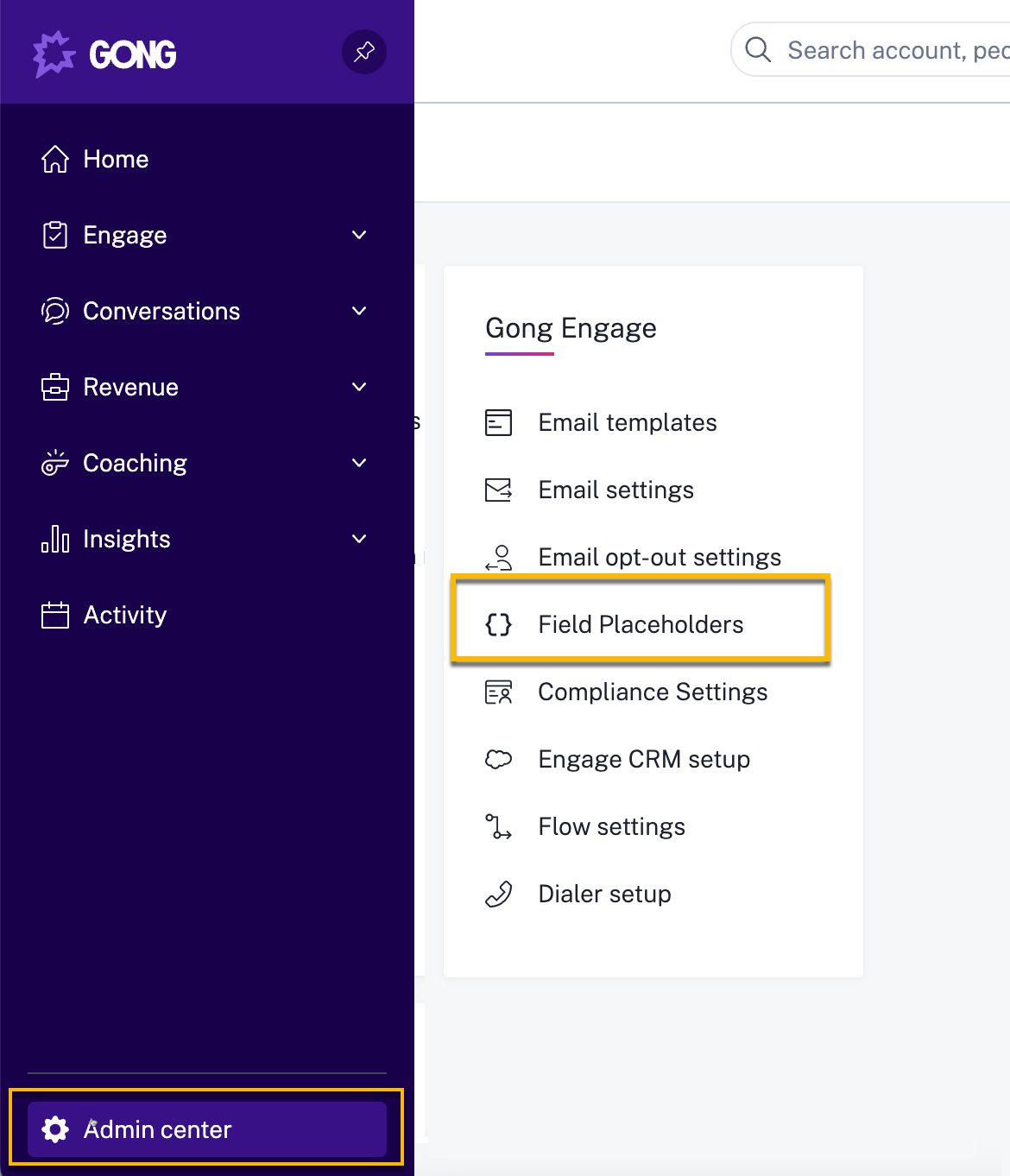Image resolution: width=1010 pixels, height=1176 pixels.
Task: Focus the Search account field
Action: click(x=870, y=49)
